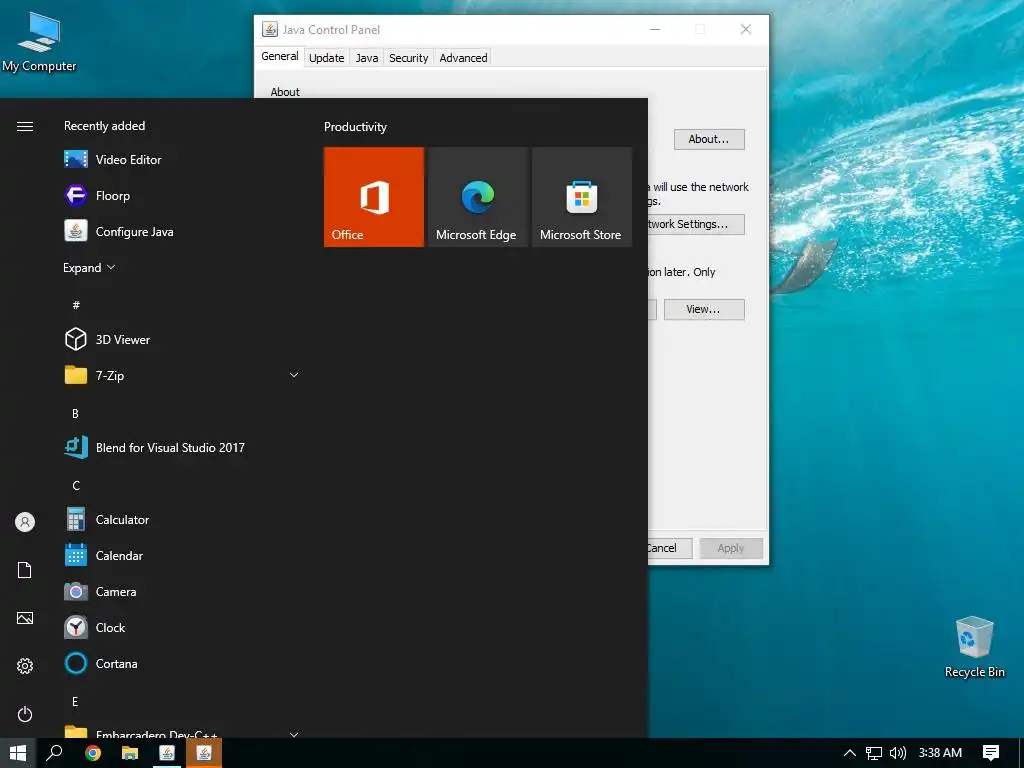Image resolution: width=1024 pixels, height=768 pixels.
Task: Open Documents from Start sidebar
Action: (25, 570)
